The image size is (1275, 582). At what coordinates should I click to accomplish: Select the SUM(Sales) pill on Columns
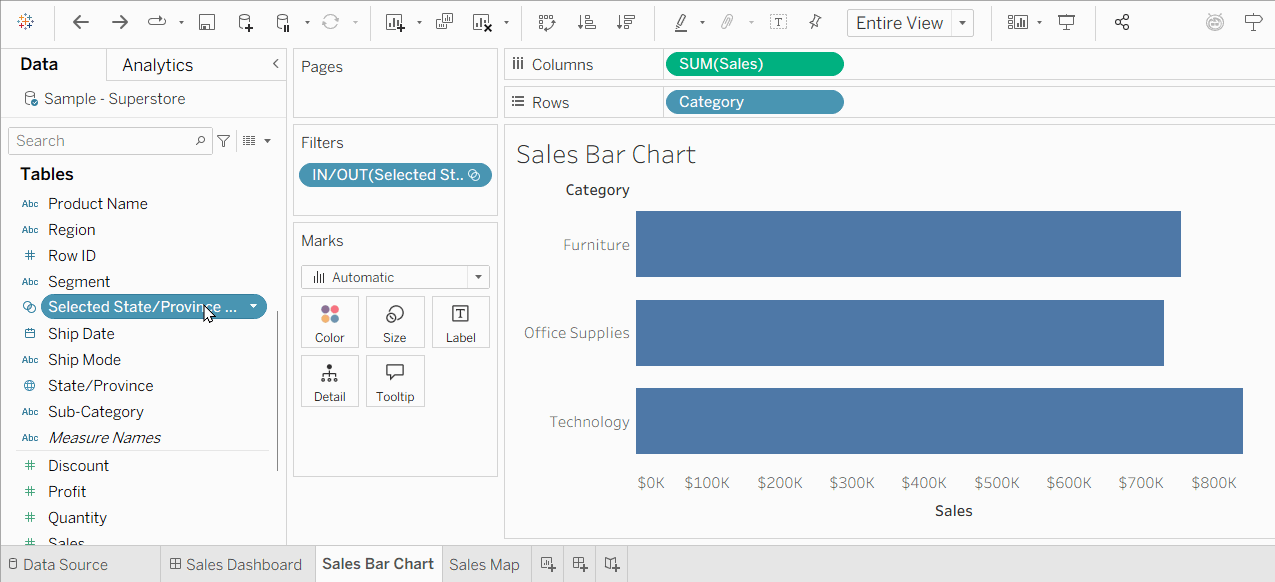pyautogui.click(x=754, y=64)
